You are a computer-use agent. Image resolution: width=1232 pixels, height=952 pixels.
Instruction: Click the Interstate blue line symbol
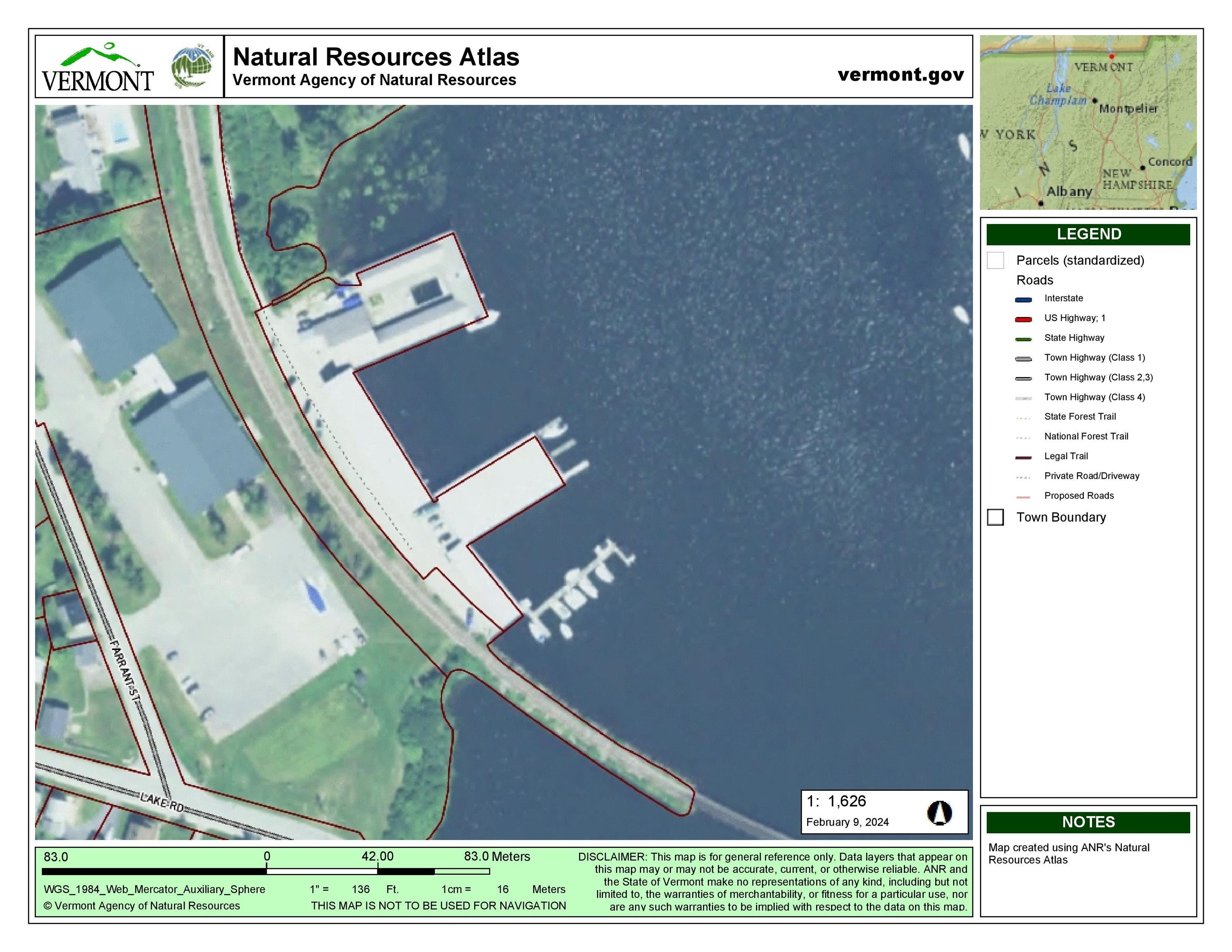pos(1023,300)
